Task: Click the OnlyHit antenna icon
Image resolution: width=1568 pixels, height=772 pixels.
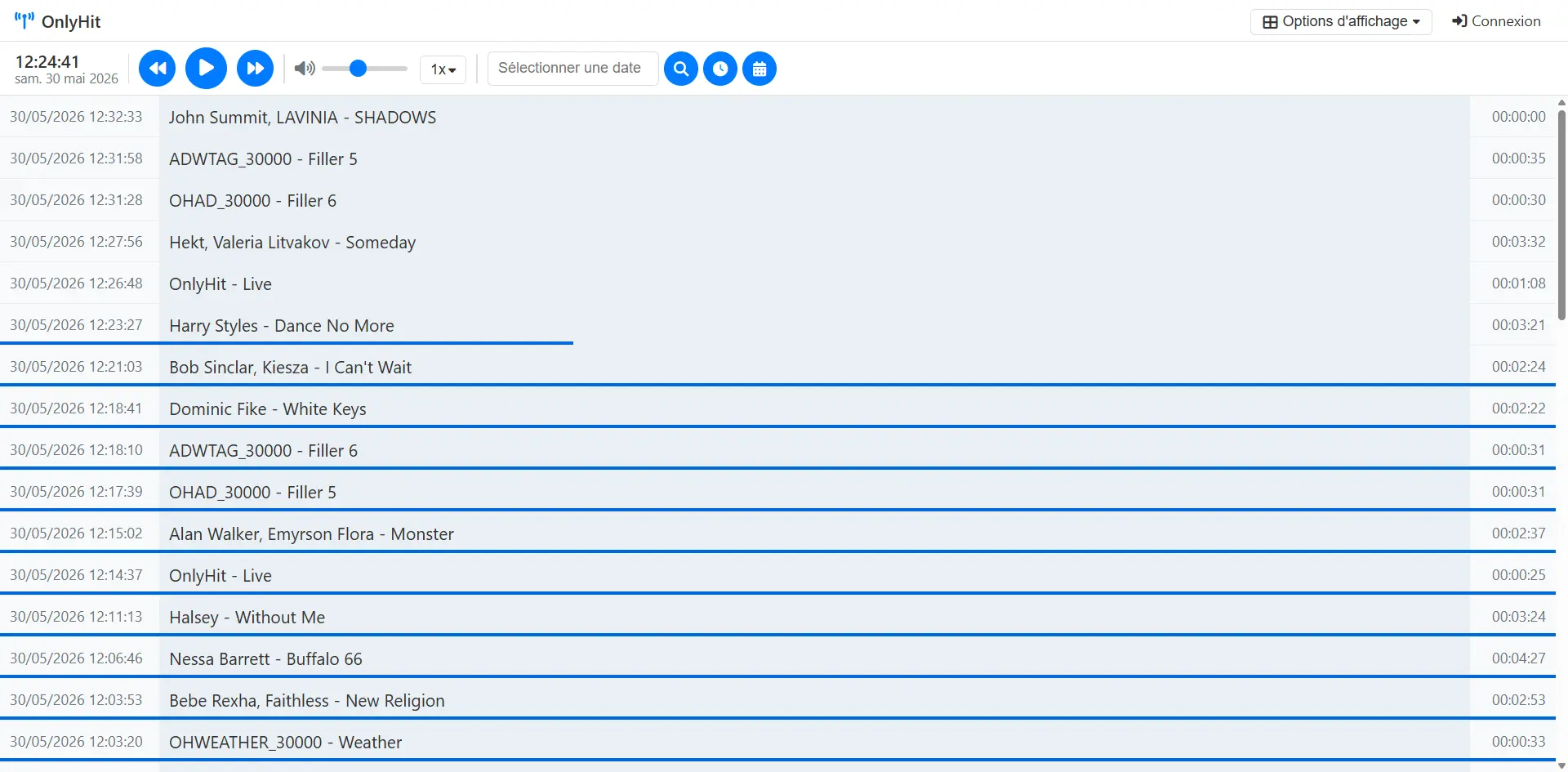Action: pos(24,21)
